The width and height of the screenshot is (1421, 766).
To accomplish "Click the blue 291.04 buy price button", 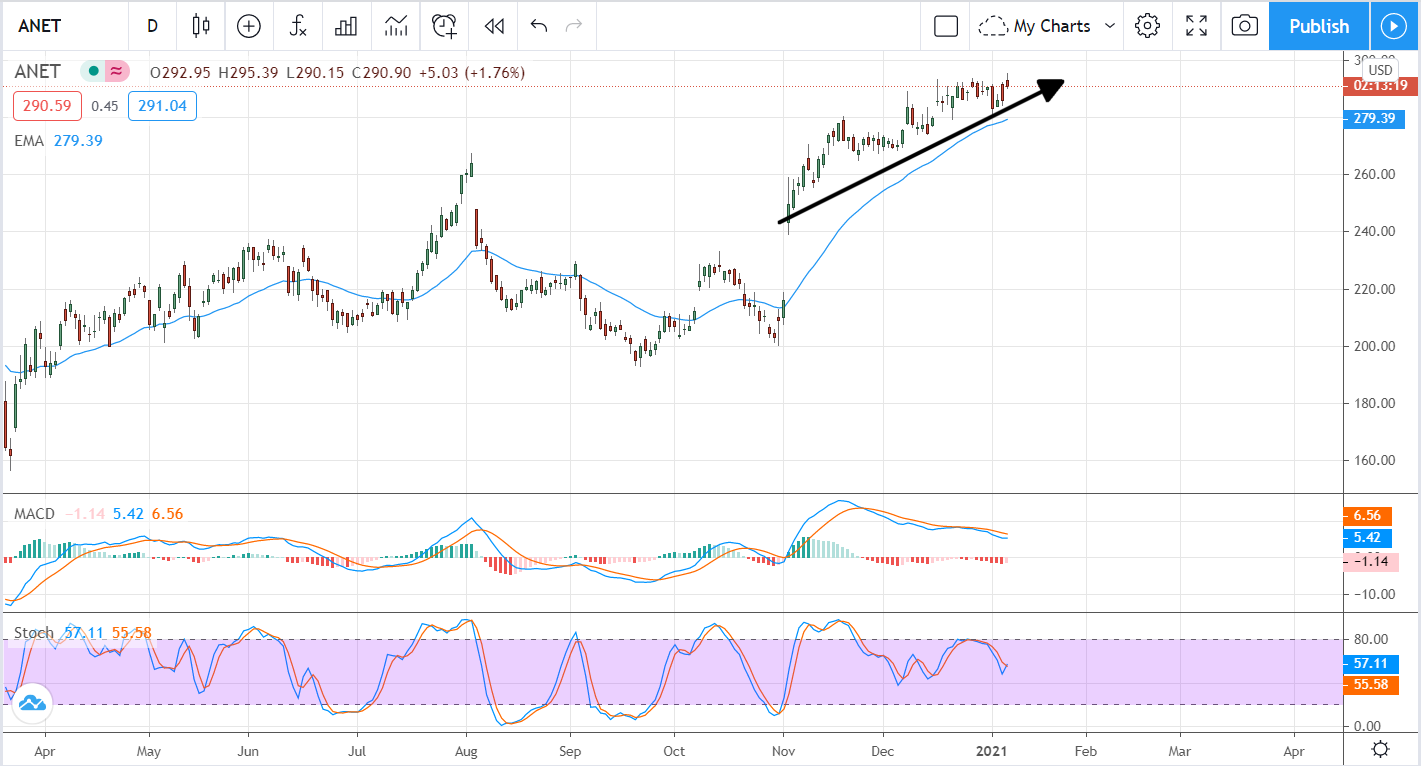I will pos(162,106).
